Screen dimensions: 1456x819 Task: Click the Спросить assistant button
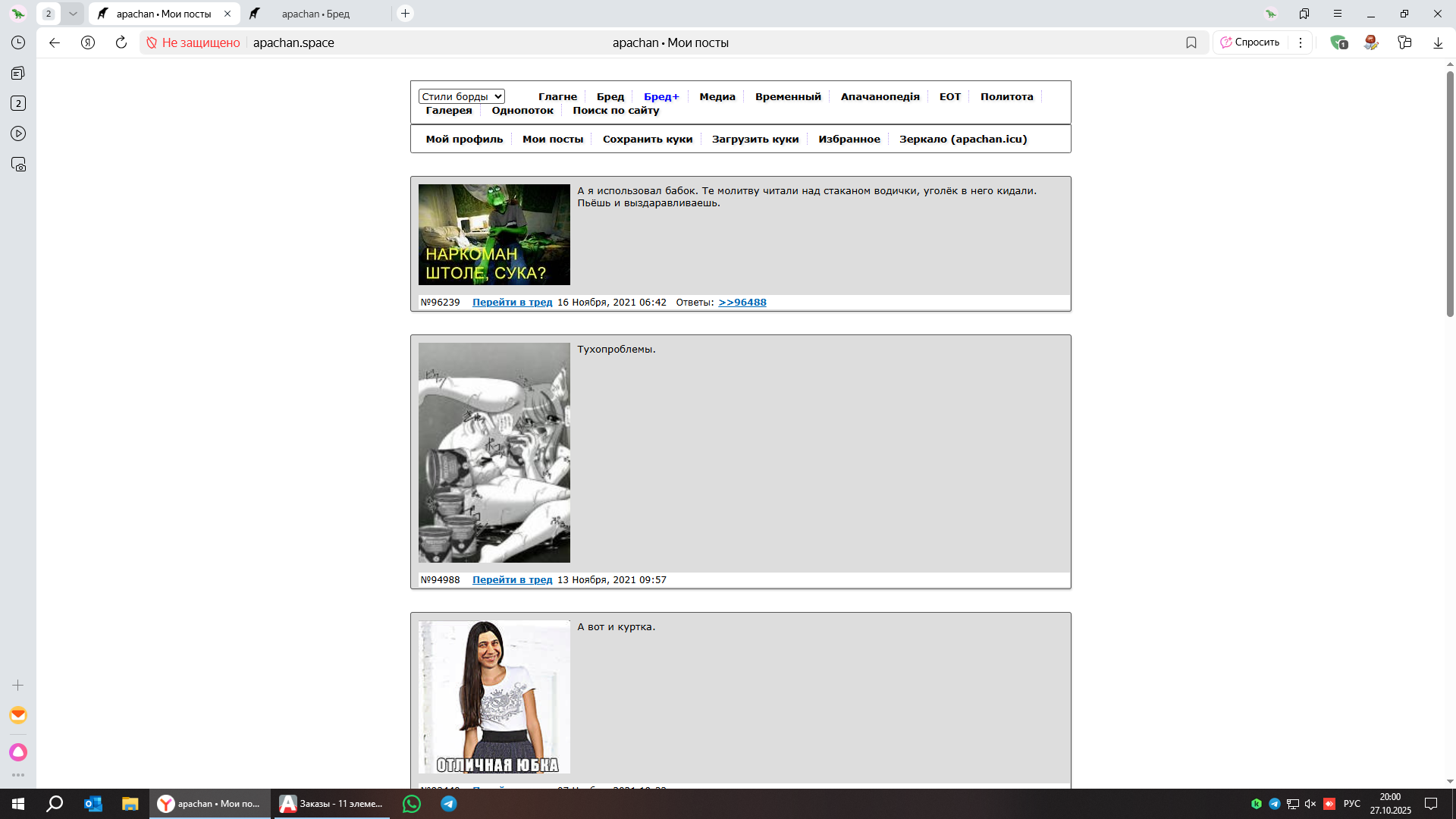click(x=1250, y=42)
